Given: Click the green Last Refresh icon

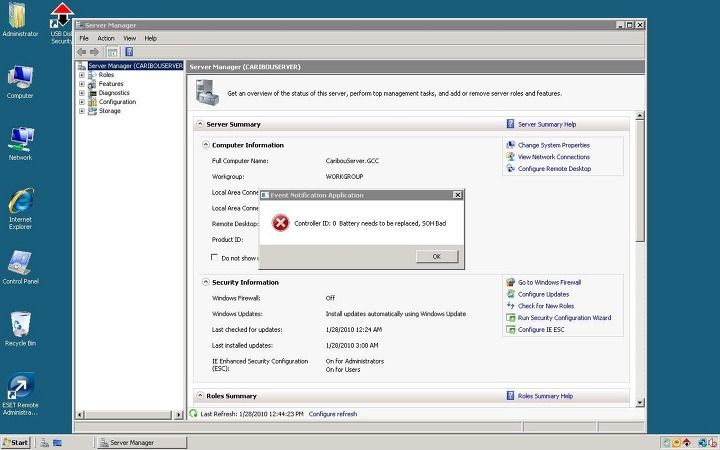Looking at the screenshot, I should 193,414.
